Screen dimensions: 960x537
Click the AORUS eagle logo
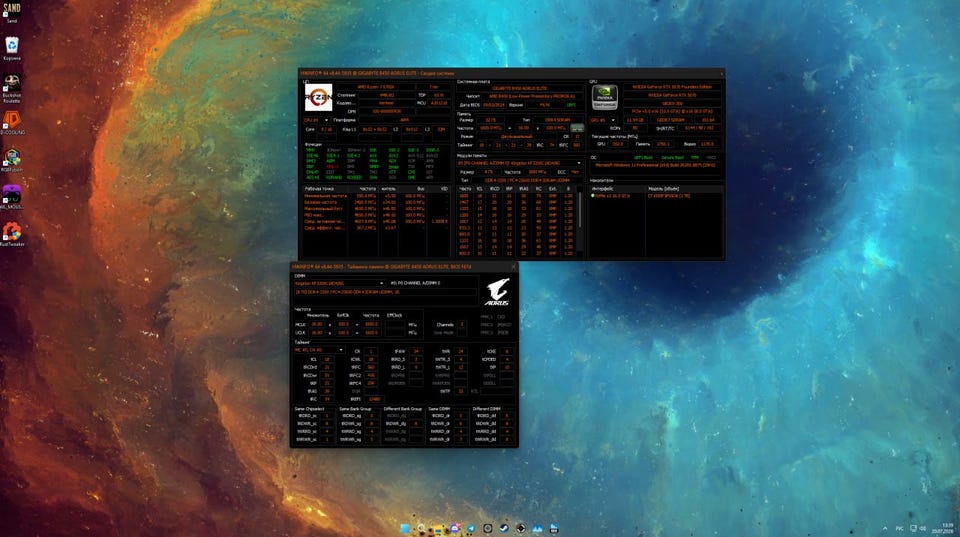click(x=497, y=292)
